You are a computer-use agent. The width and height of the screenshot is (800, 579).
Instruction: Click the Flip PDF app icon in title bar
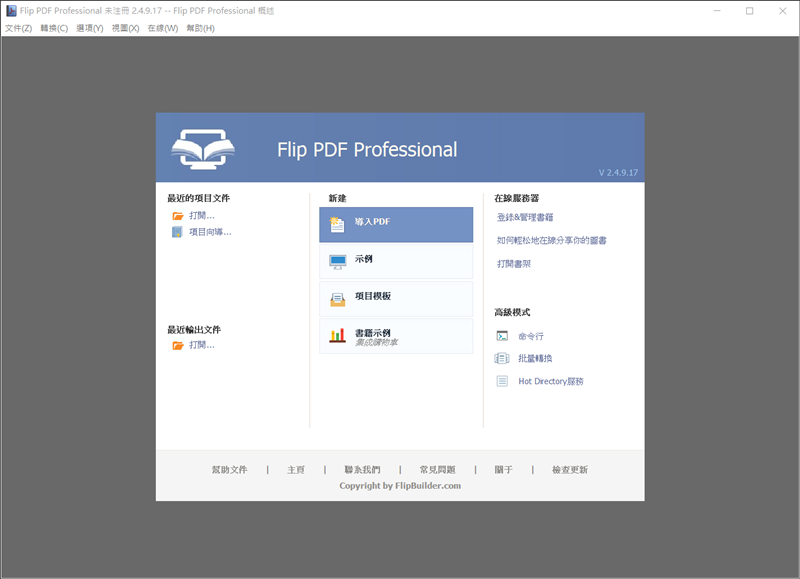[11, 11]
